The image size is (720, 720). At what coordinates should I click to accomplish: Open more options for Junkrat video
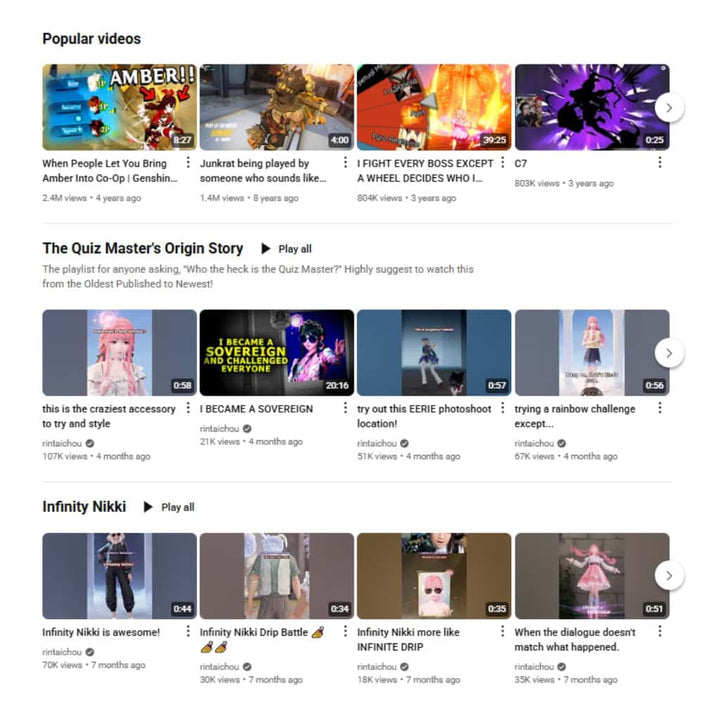tap(345, 163)
